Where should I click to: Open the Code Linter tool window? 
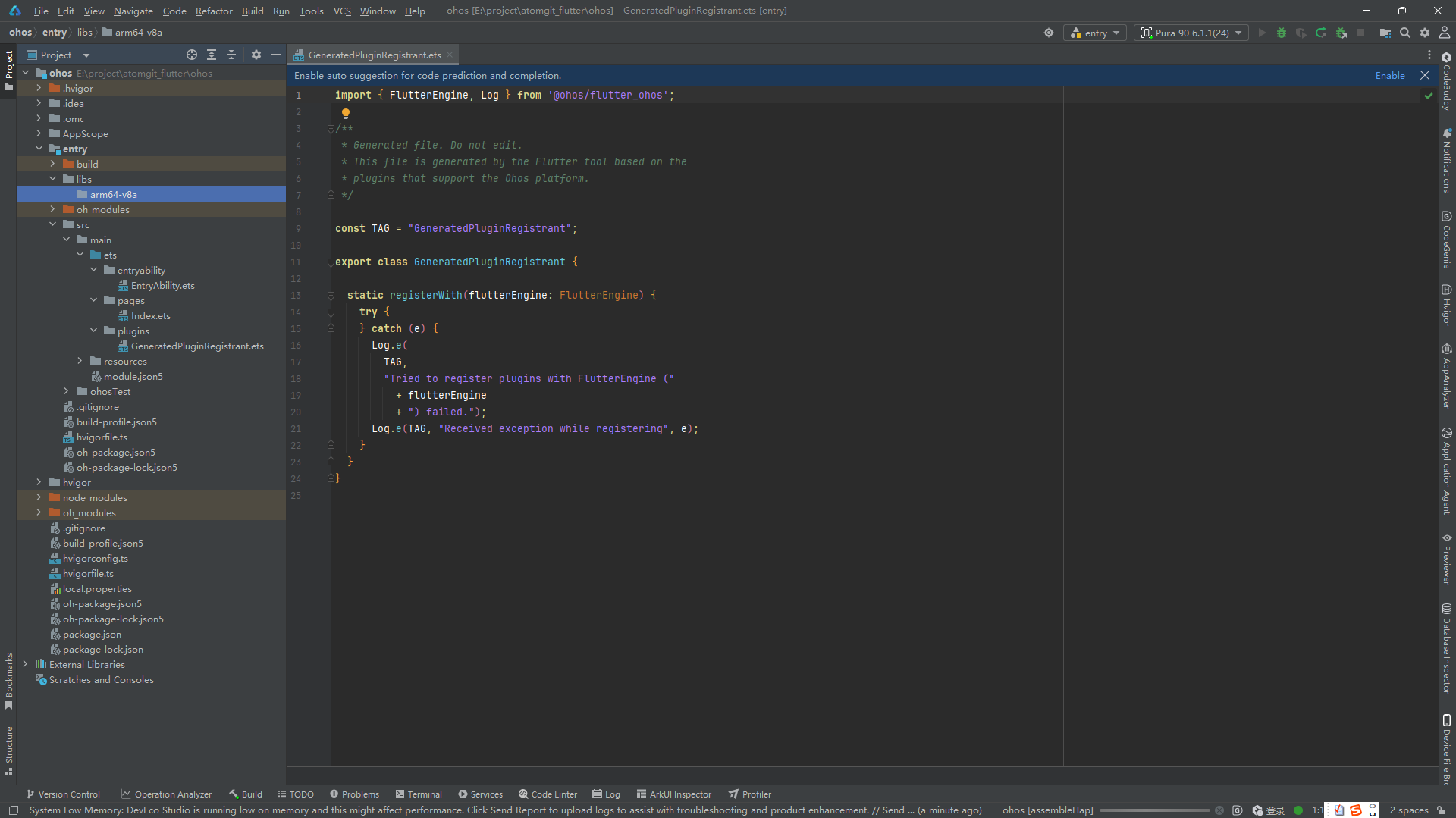pyautogui.click(x=548, y=794)
